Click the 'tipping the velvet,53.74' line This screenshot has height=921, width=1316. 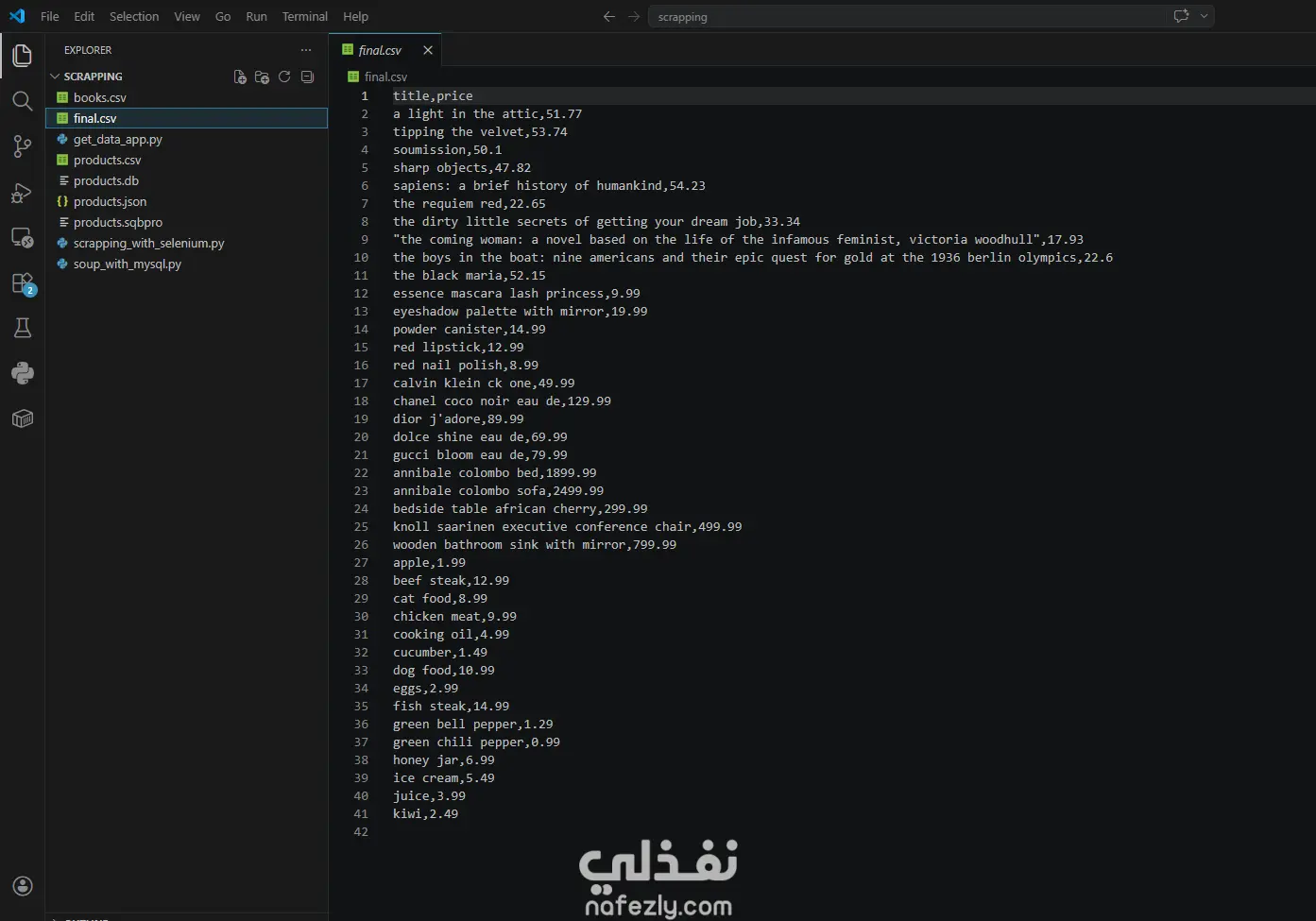coord(480,131)
